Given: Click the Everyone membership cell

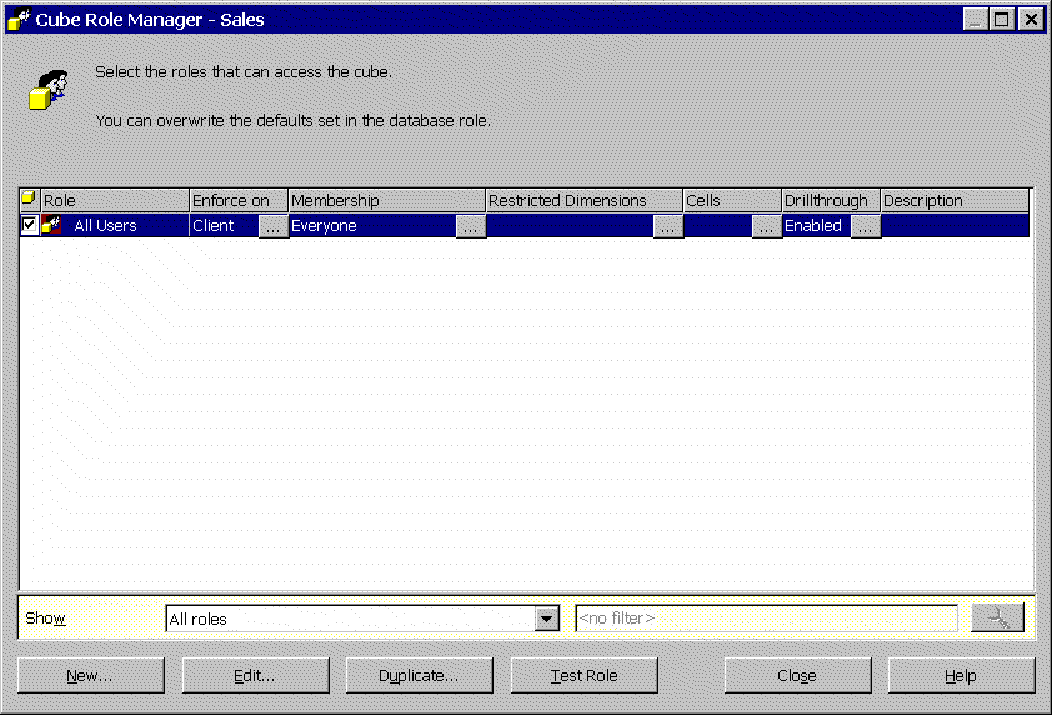Looking at the screenshot, I should 372,226.
